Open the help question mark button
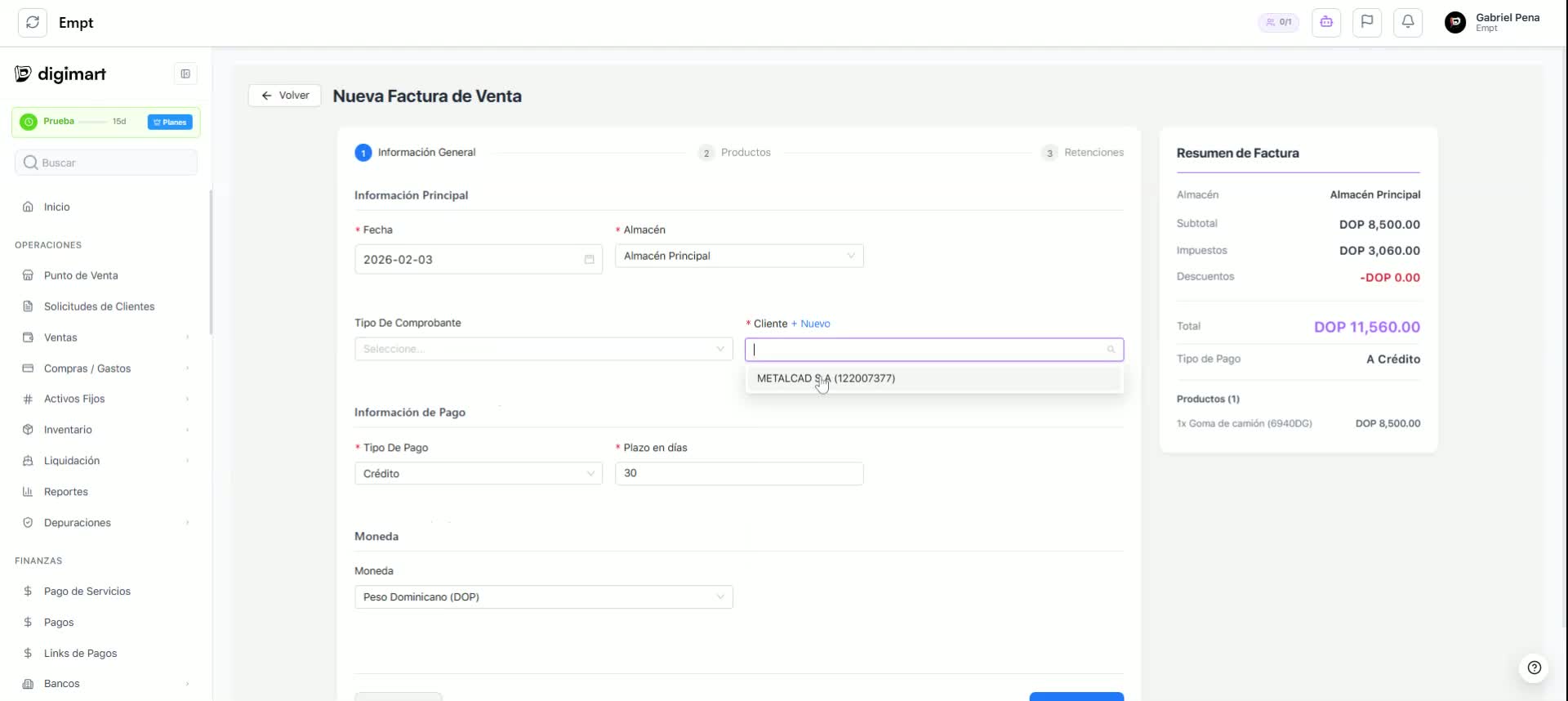Image resolution: width=1568 pixels, height=701 pixels. pos(1534,668)
